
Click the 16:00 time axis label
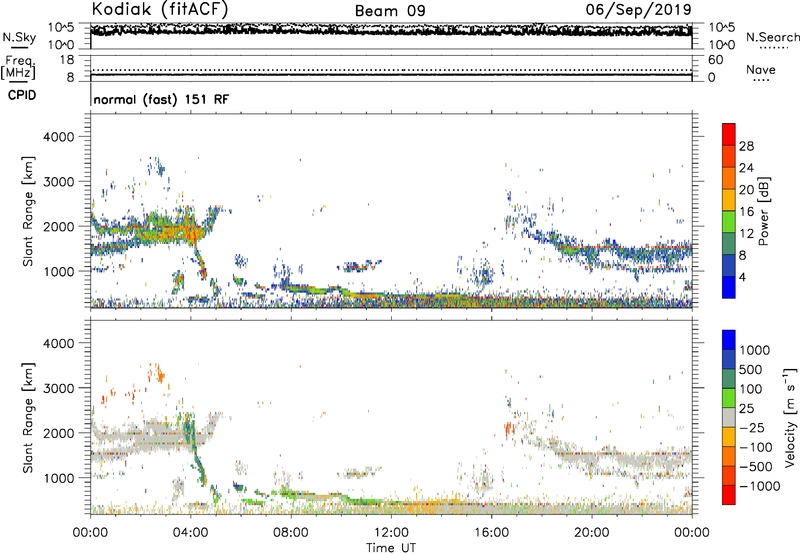point(491,533)
